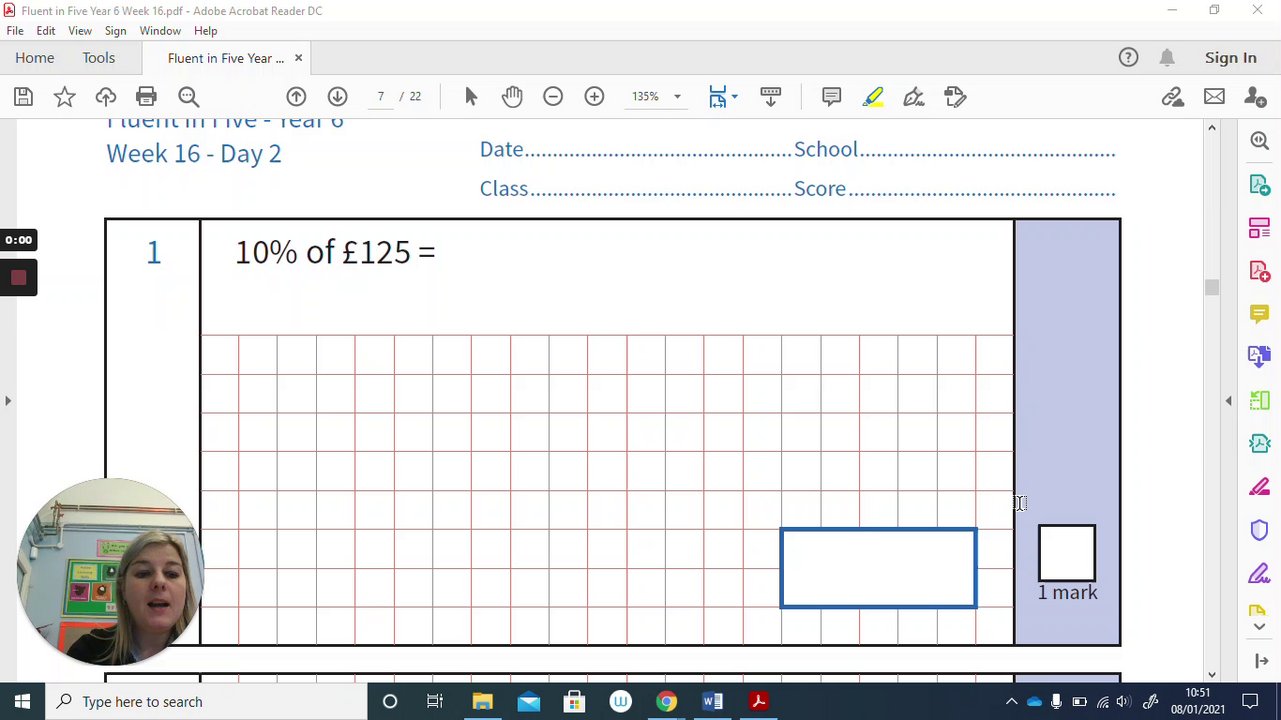Show hidden system tray icons chevron

(1011, 702)
